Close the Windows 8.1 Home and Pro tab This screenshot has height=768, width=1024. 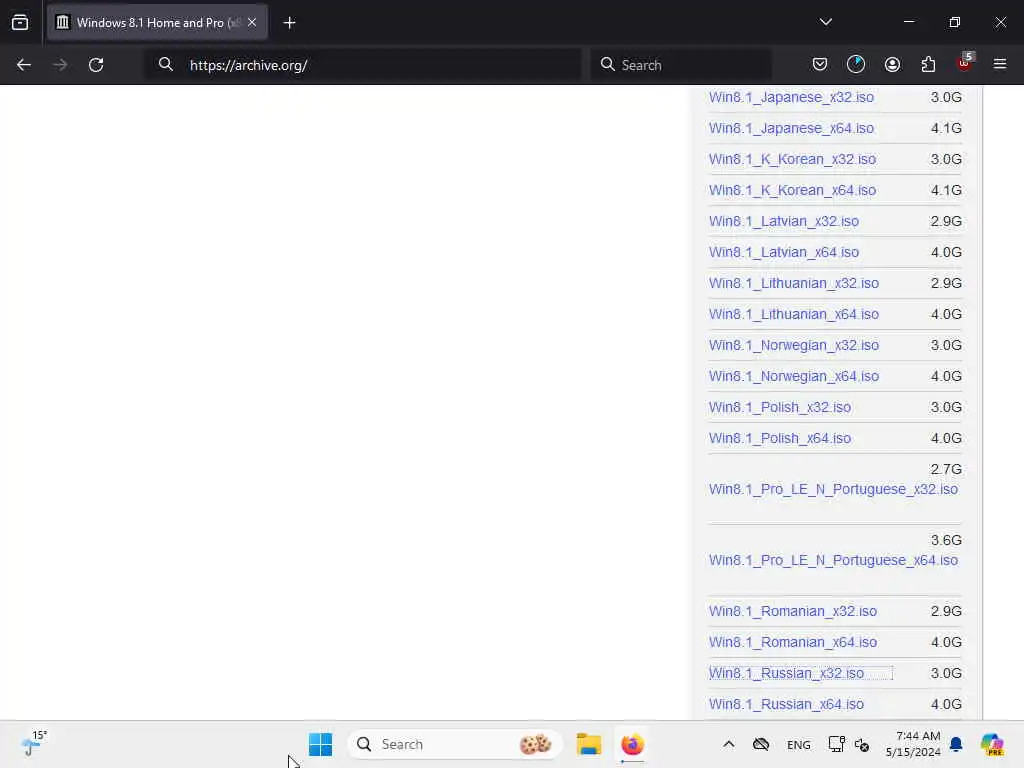coord(252,23)
